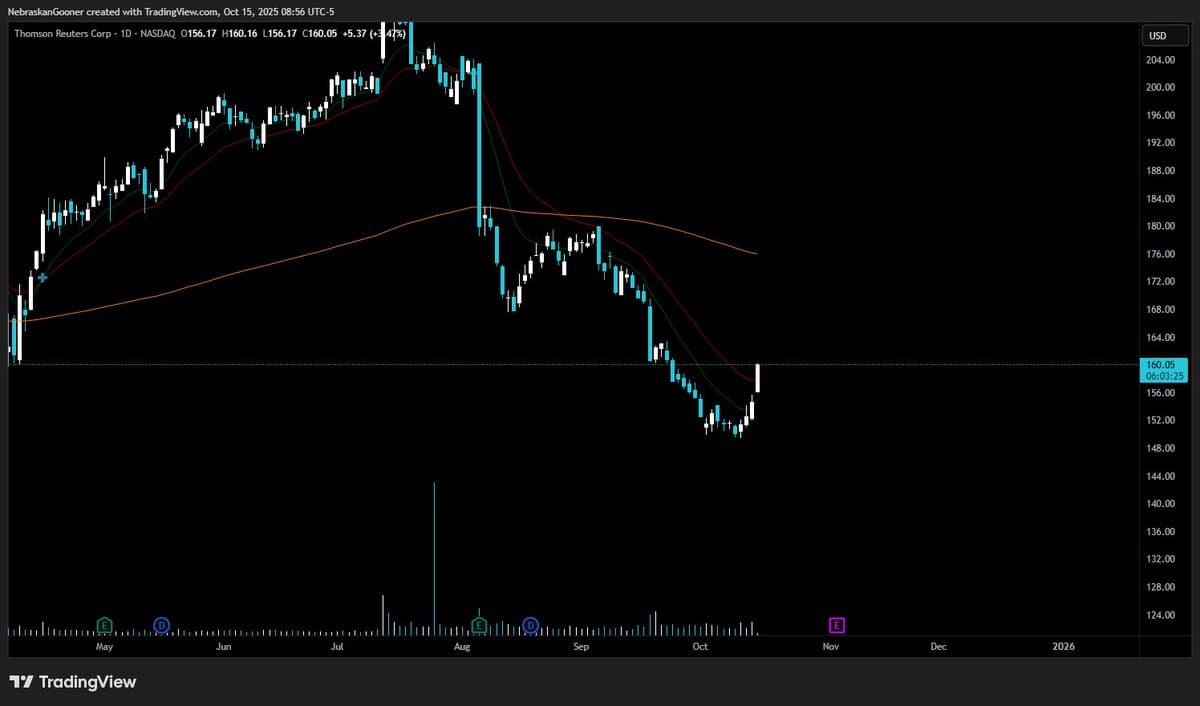Click the large volume spike bar in July
The image size is (1200, 706).
click(434, 555)
